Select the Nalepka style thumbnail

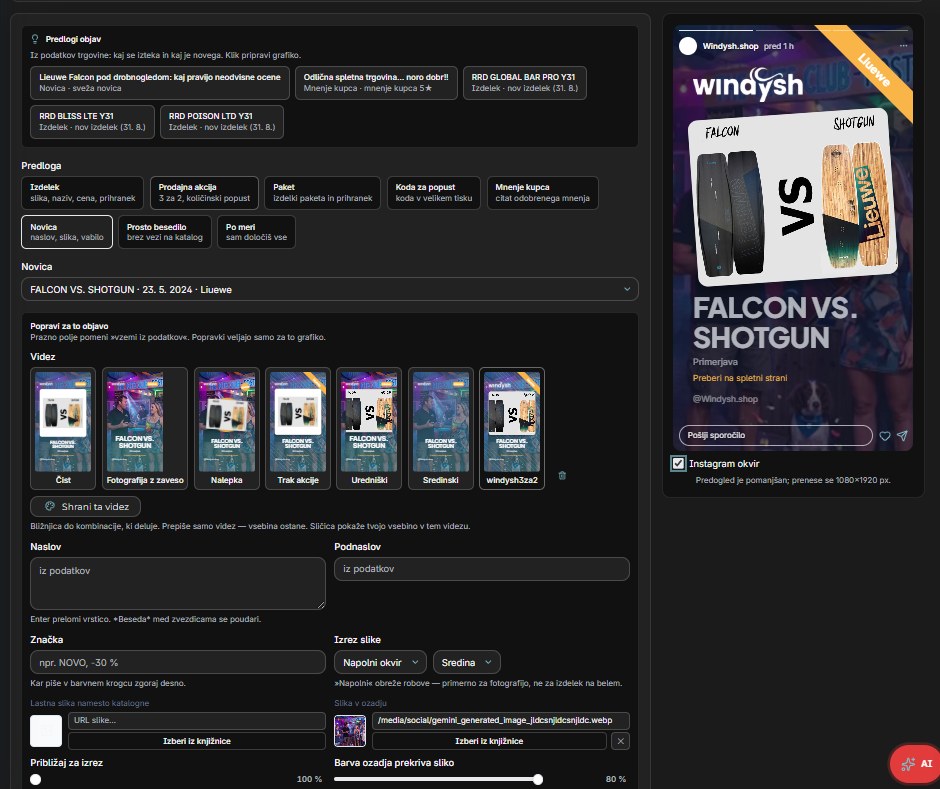coord(227,428)
